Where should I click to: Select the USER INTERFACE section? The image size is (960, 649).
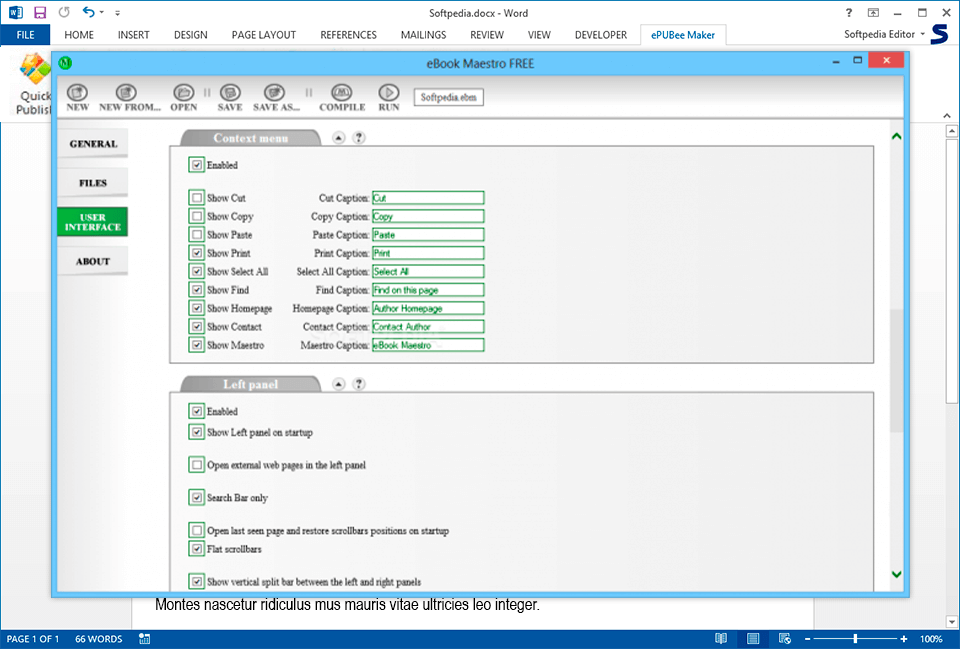(93, 222)
